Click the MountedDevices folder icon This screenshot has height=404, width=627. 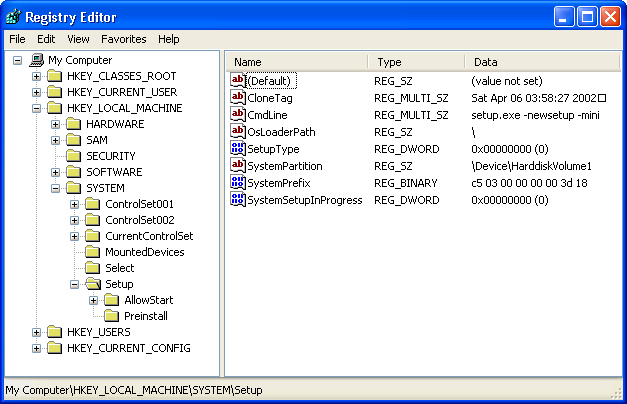coord(93,252)
